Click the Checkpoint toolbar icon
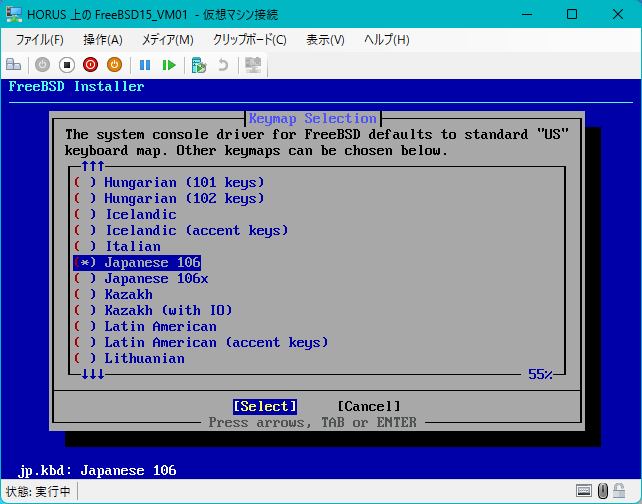This screenshot has height=504, width=642. (x=199, y=65)
